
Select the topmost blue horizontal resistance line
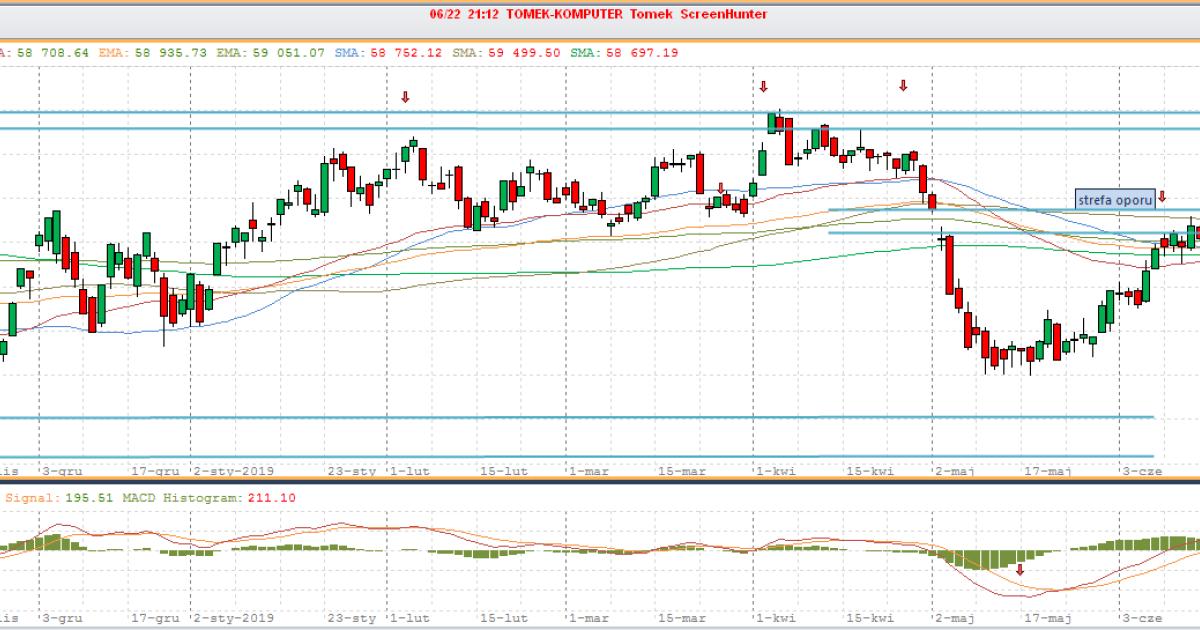(600, 113)
